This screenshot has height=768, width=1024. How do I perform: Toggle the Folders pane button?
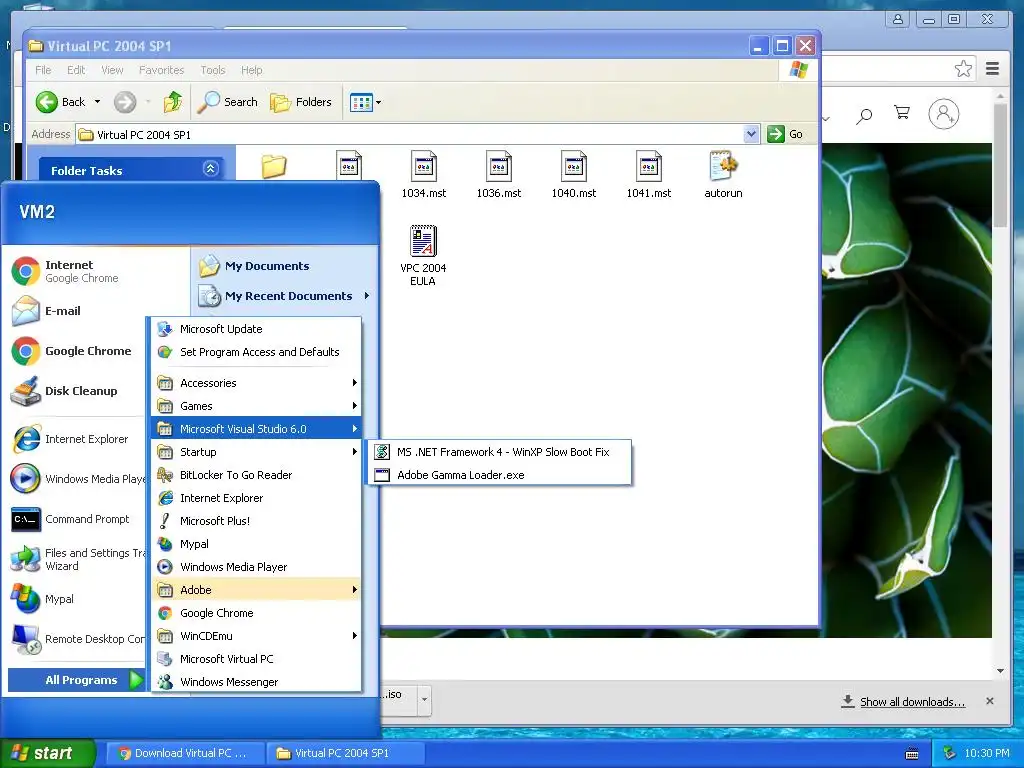(301, 102)
